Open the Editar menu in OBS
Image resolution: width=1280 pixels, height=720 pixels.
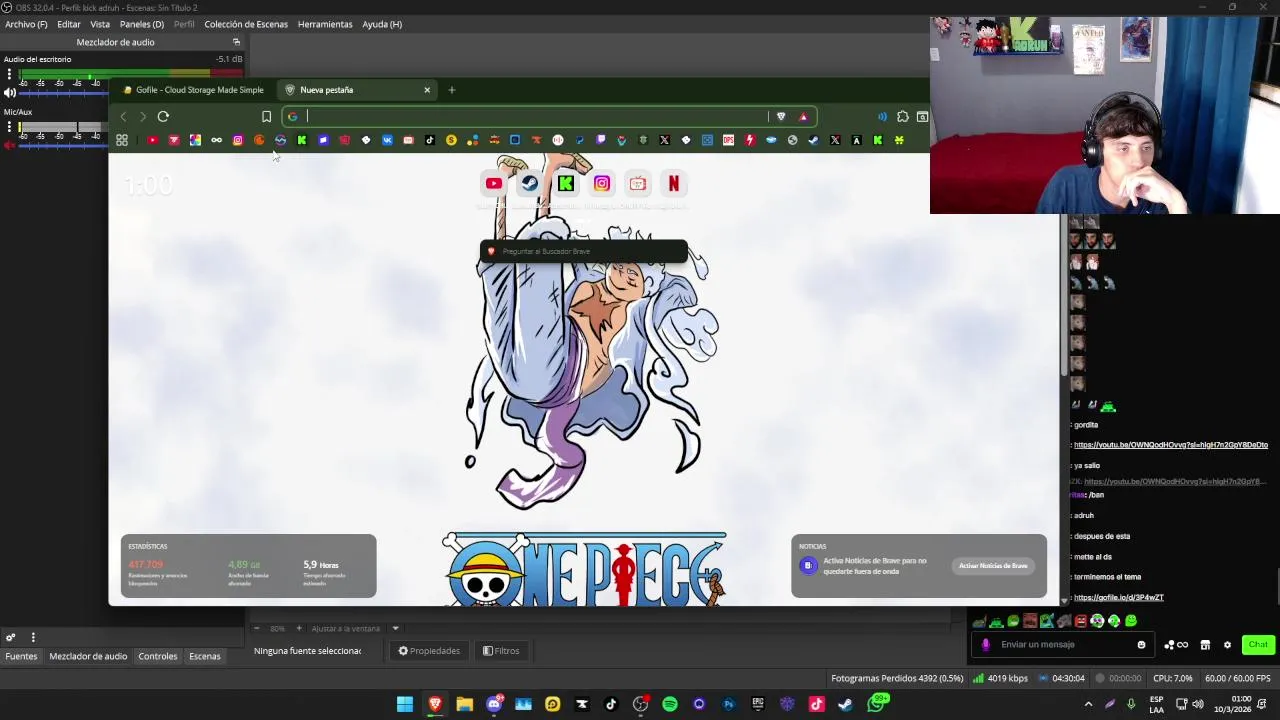(69, 24)
